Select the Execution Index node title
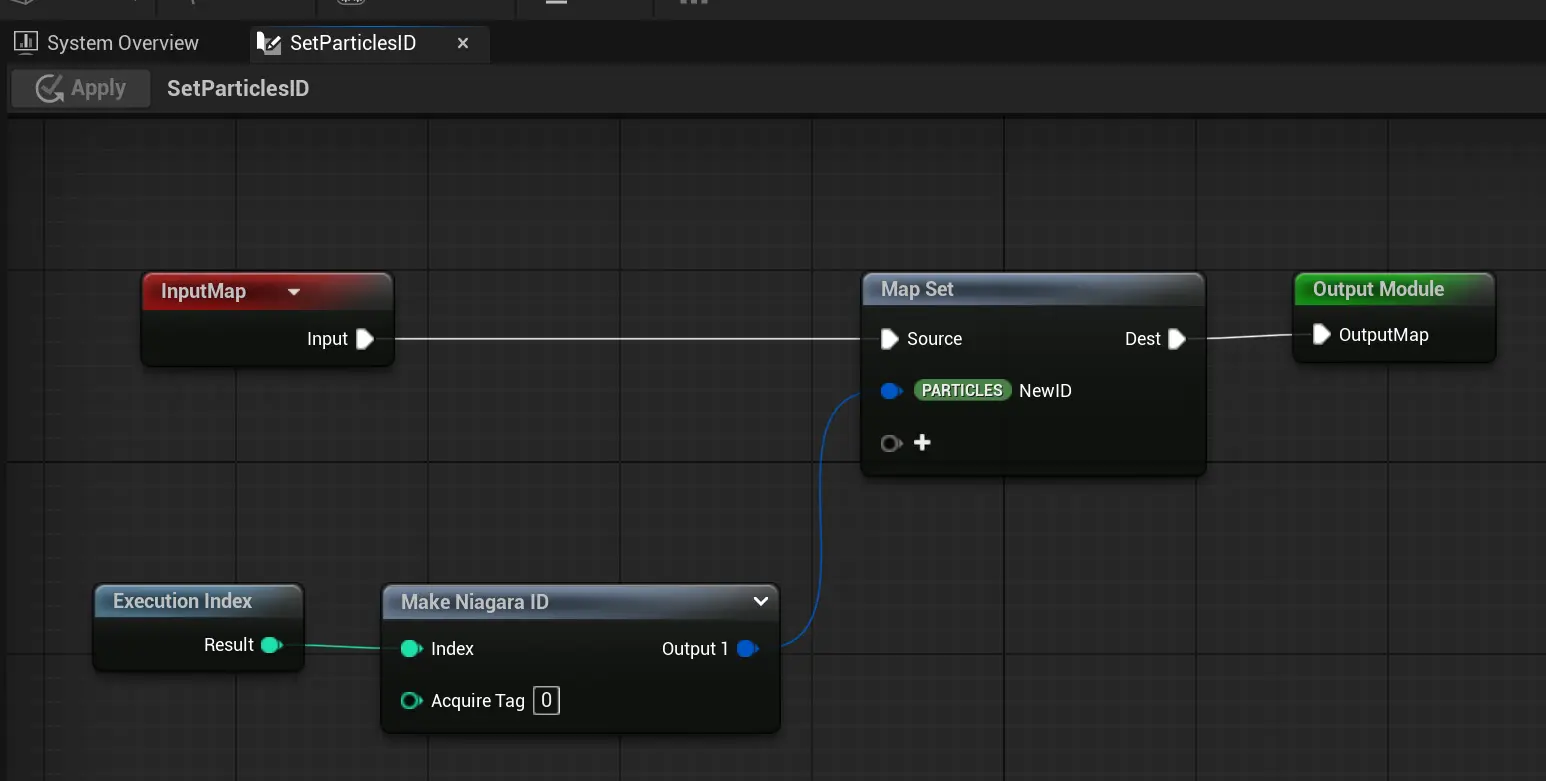The width and height of the screenshot is (1546, 781). coord(182,601)
